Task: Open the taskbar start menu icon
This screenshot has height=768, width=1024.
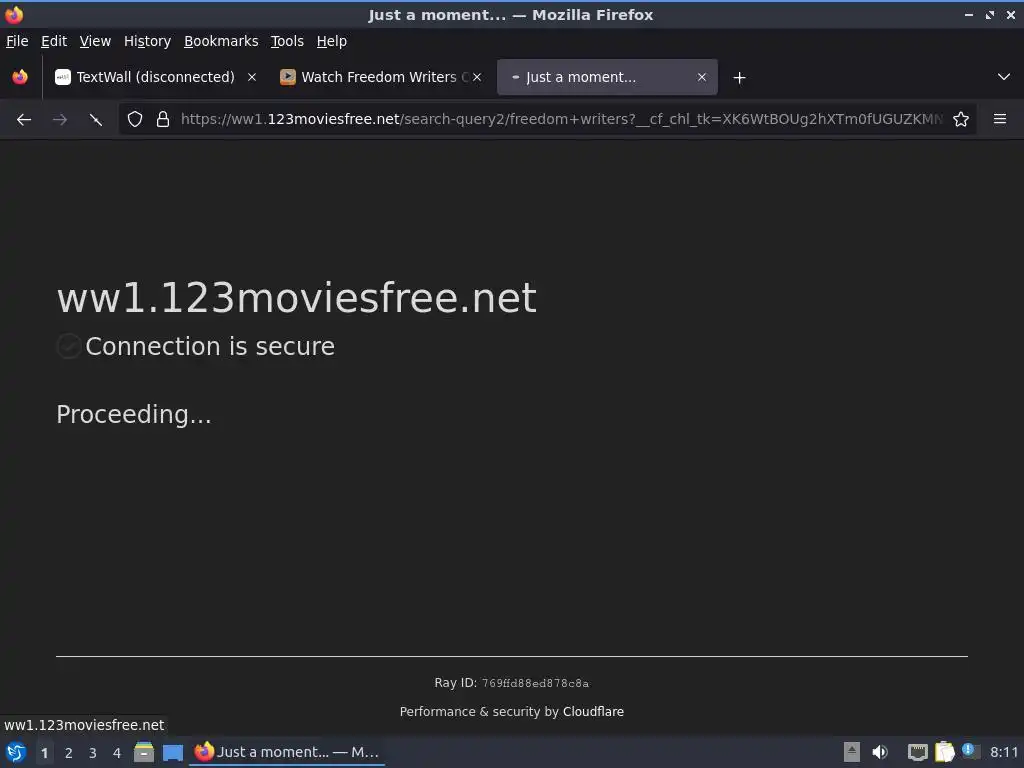Action: (16, 752)
